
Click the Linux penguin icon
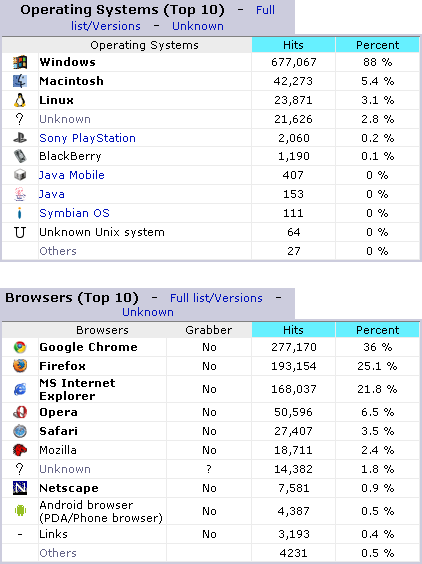tap(20, 100)
